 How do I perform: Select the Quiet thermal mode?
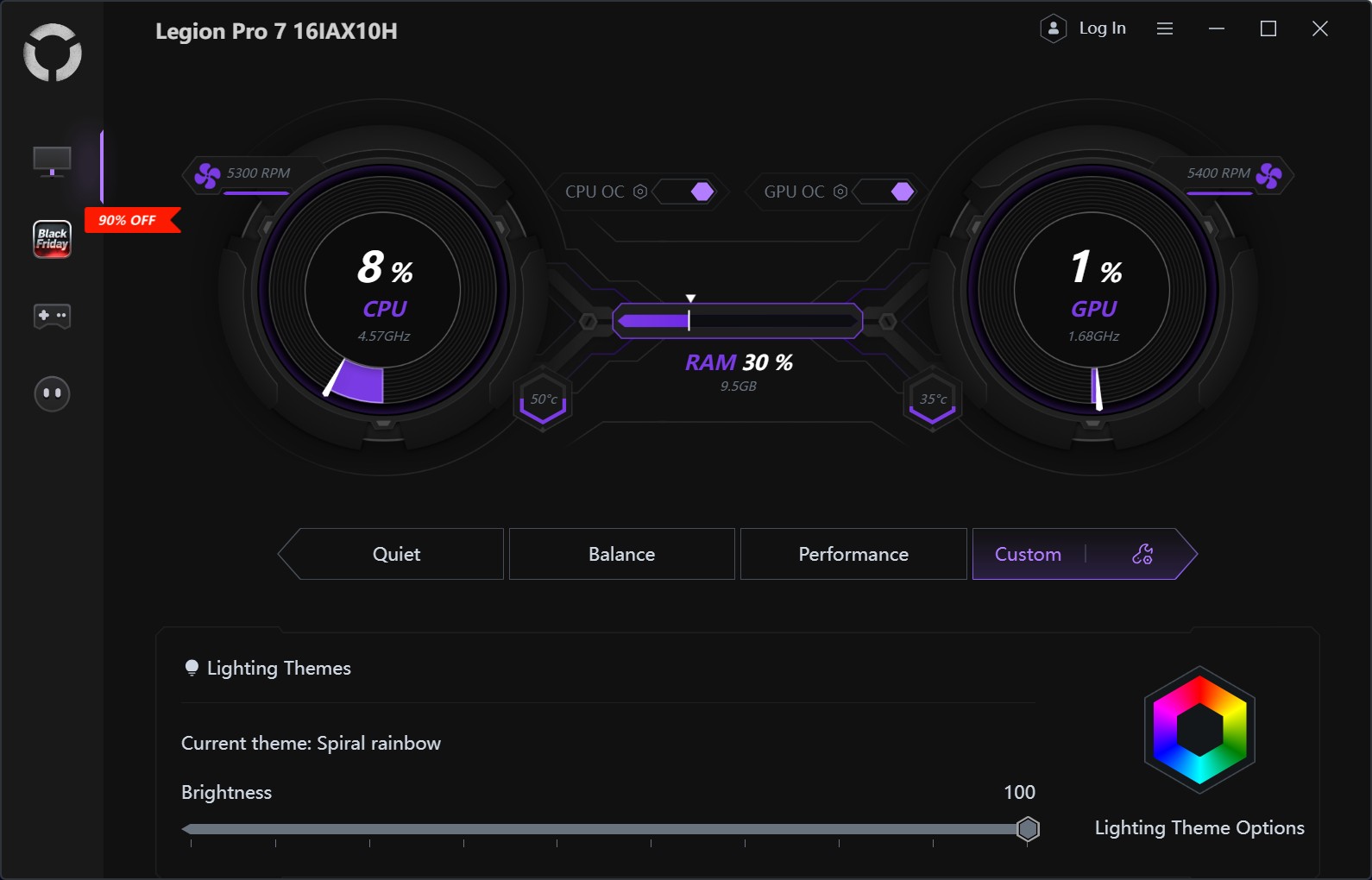click(x=396, y=554)
